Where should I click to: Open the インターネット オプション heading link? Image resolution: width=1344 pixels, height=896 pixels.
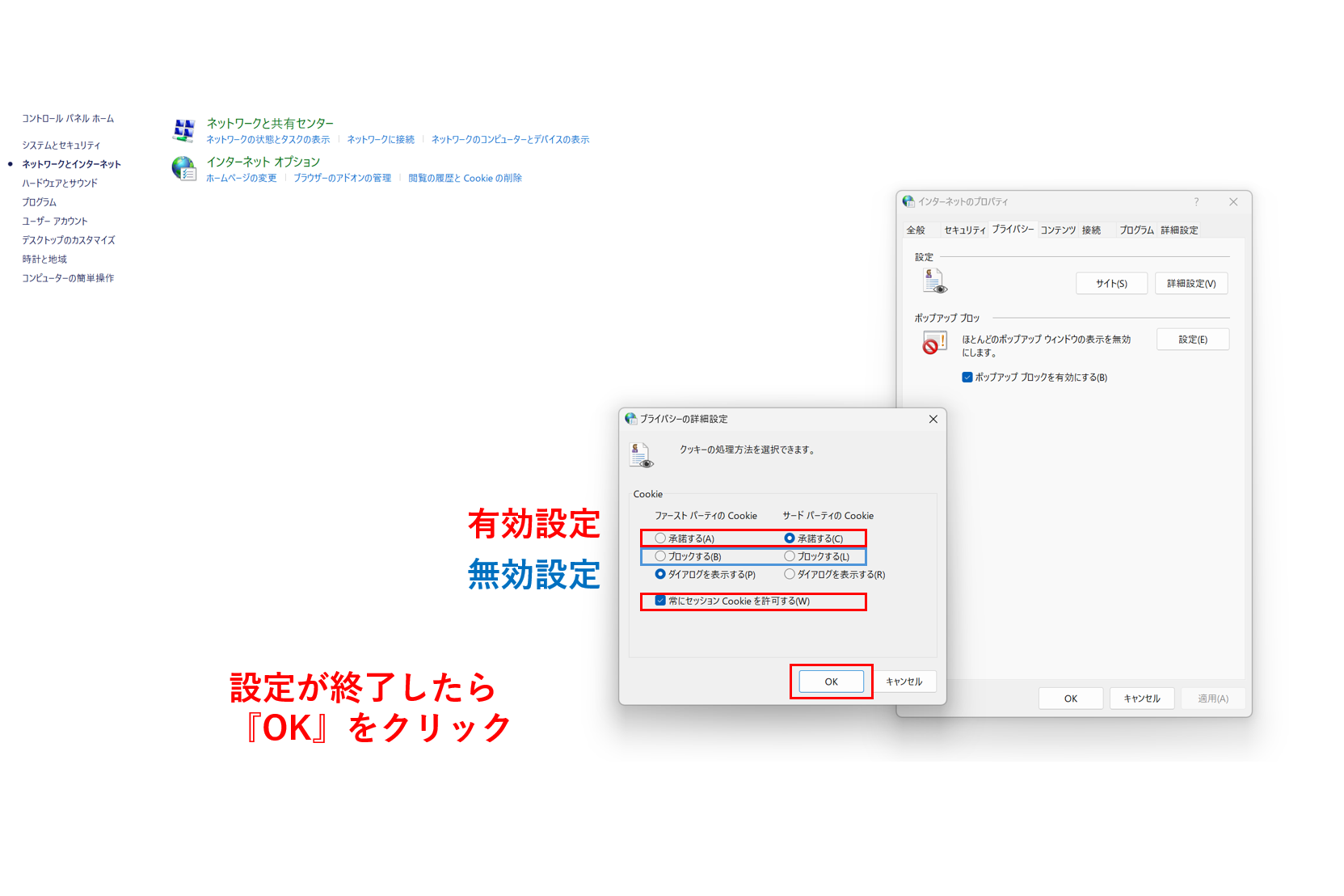[x=263, y=161]
